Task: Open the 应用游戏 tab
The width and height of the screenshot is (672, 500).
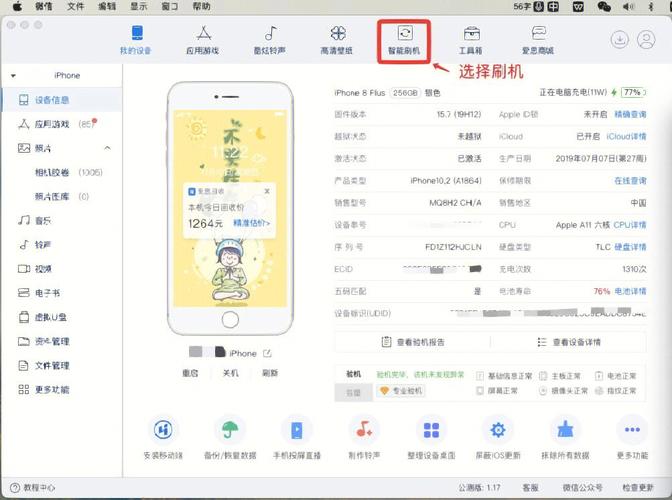Action: 202,40
